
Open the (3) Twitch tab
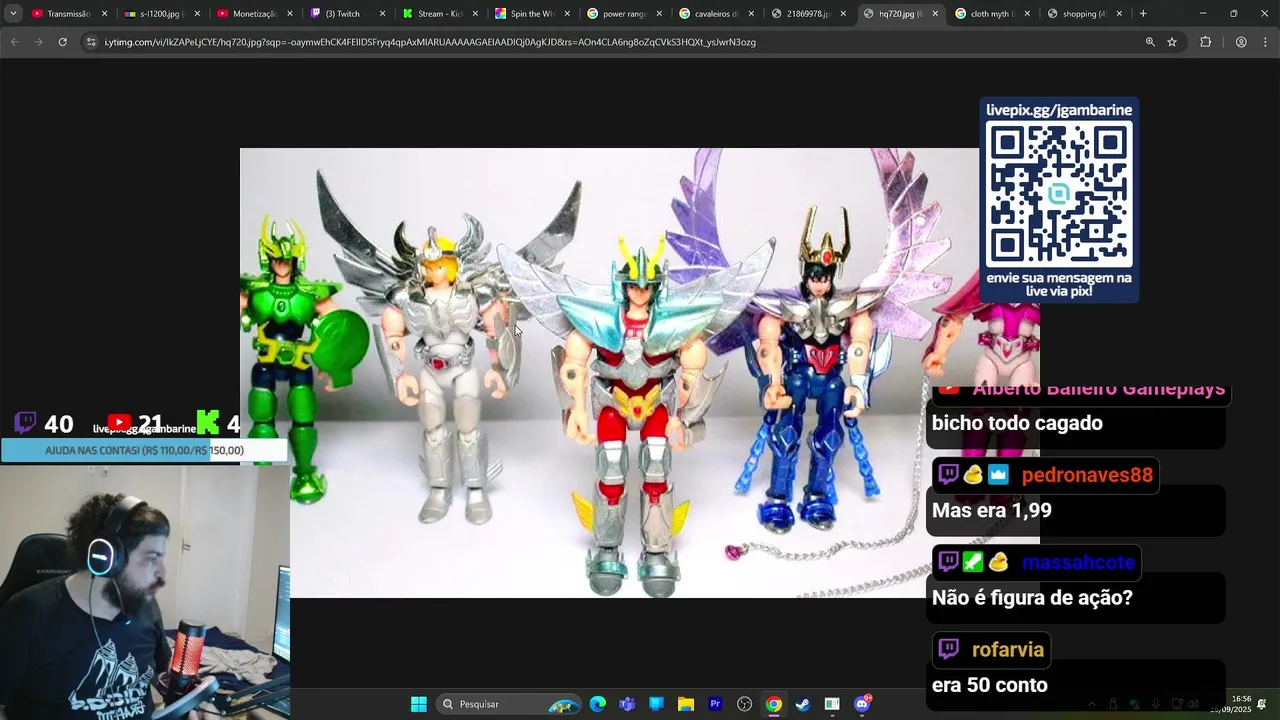tap(345, 14)
